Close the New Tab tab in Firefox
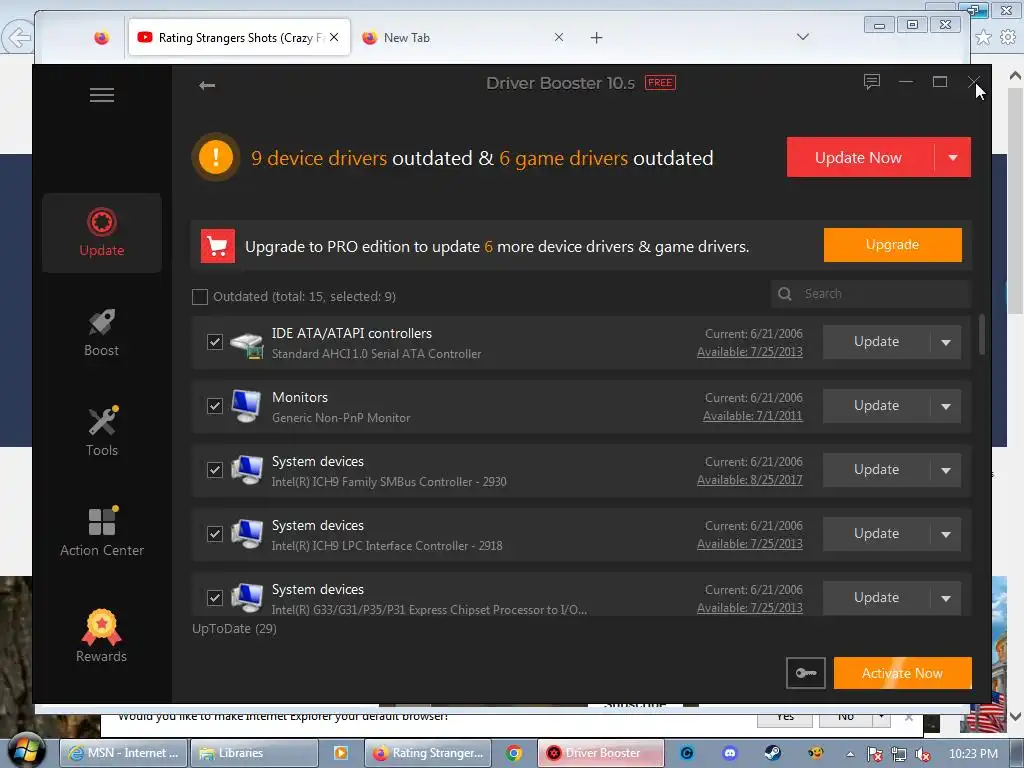 (x=558, y=37)
